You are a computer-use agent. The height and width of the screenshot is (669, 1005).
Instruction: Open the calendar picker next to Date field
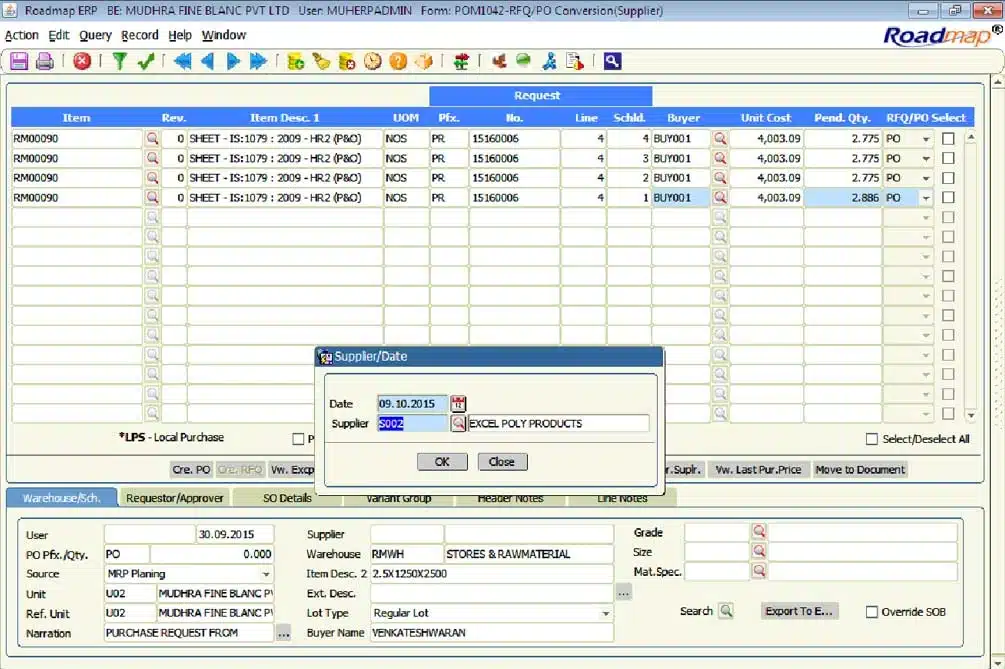click(458, 404)
